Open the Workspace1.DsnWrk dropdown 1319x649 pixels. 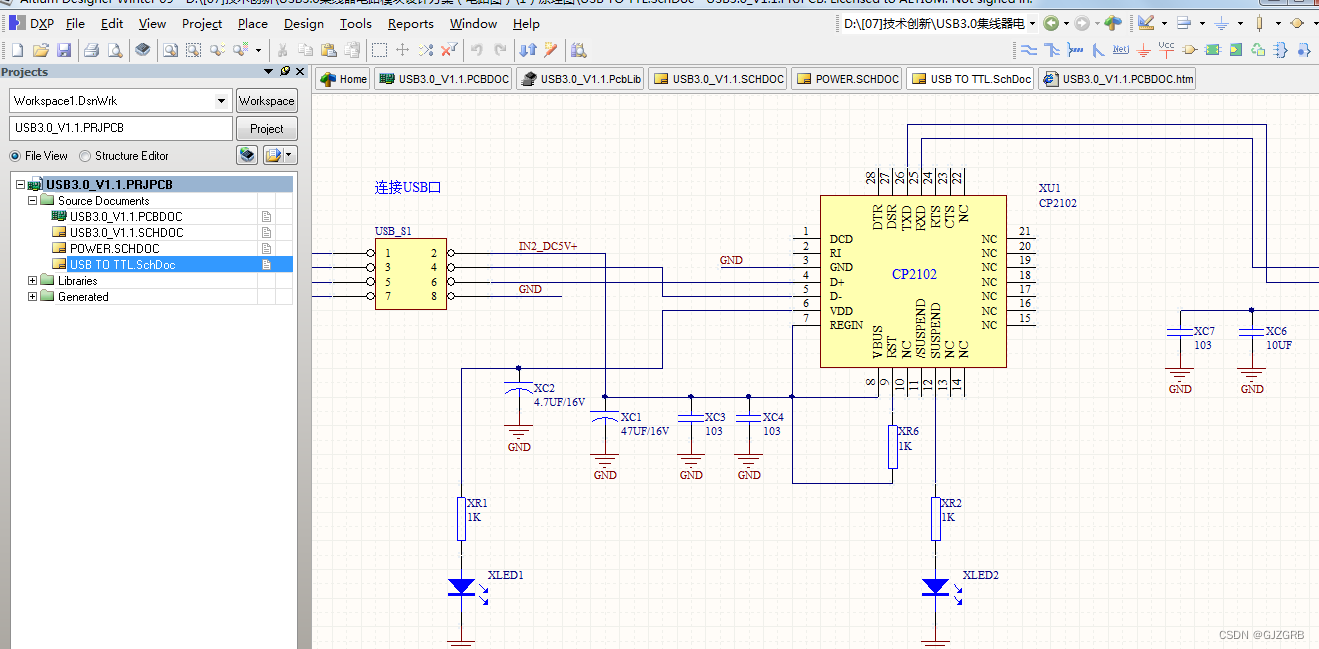coord(222,101)
